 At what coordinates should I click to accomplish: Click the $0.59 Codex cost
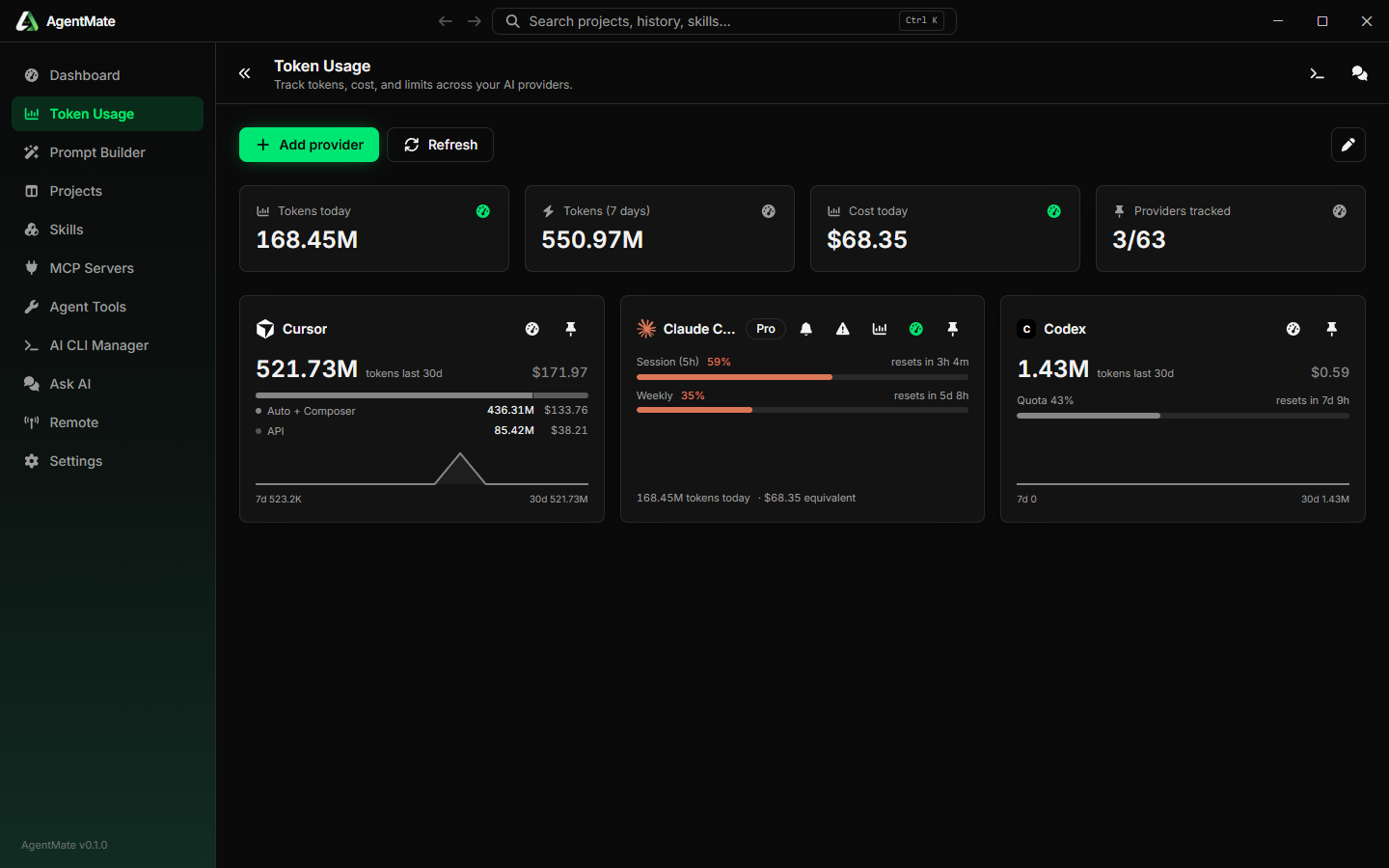point(1330,372)
